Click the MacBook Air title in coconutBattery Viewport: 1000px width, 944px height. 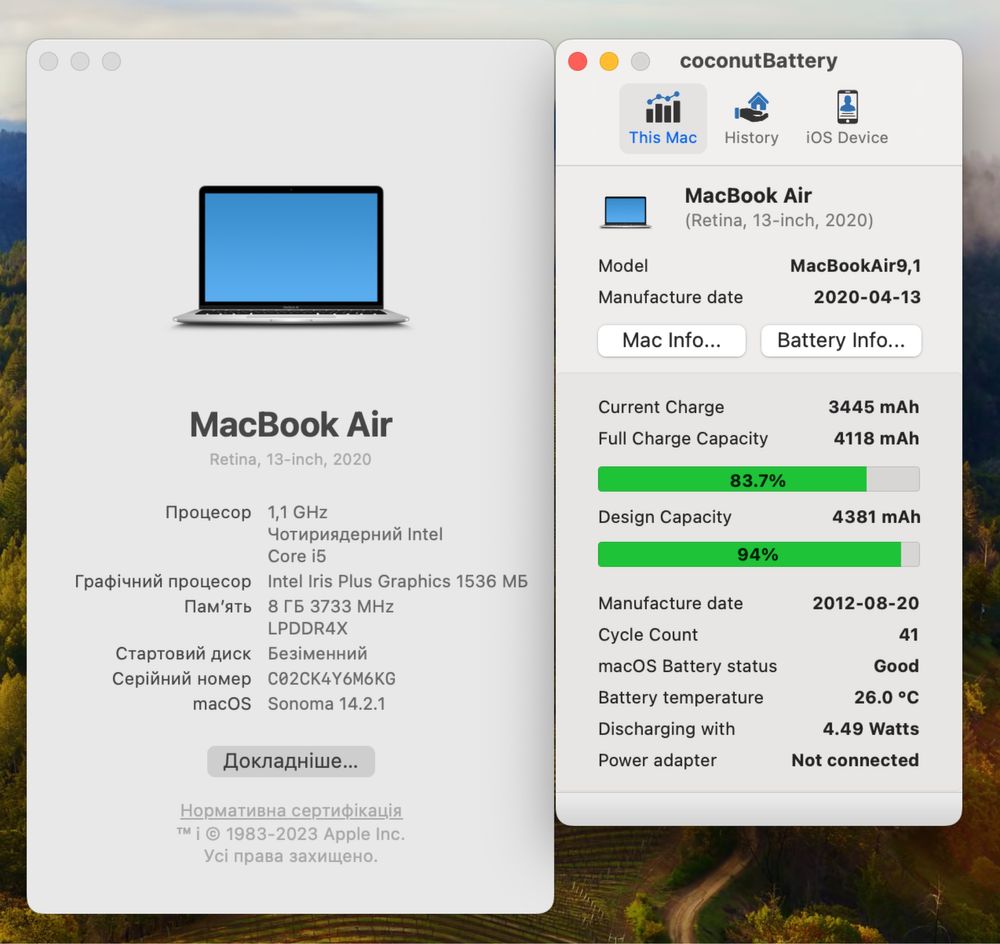[x=748, y=195]
